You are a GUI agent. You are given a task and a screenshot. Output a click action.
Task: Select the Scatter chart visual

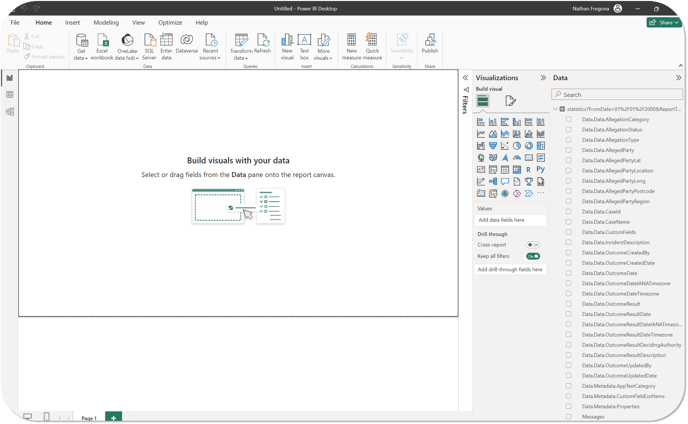click(x=505, y=146)
